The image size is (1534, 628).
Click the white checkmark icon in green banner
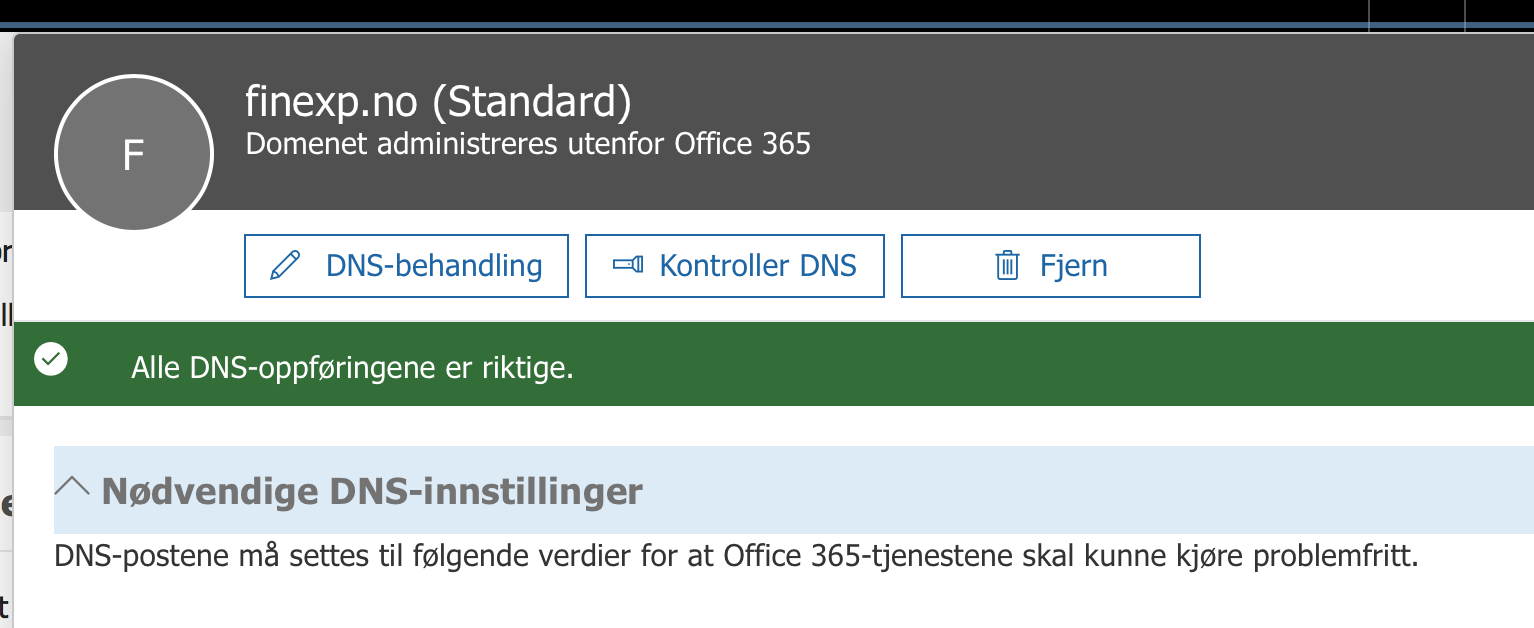click(x=51, y=359)
